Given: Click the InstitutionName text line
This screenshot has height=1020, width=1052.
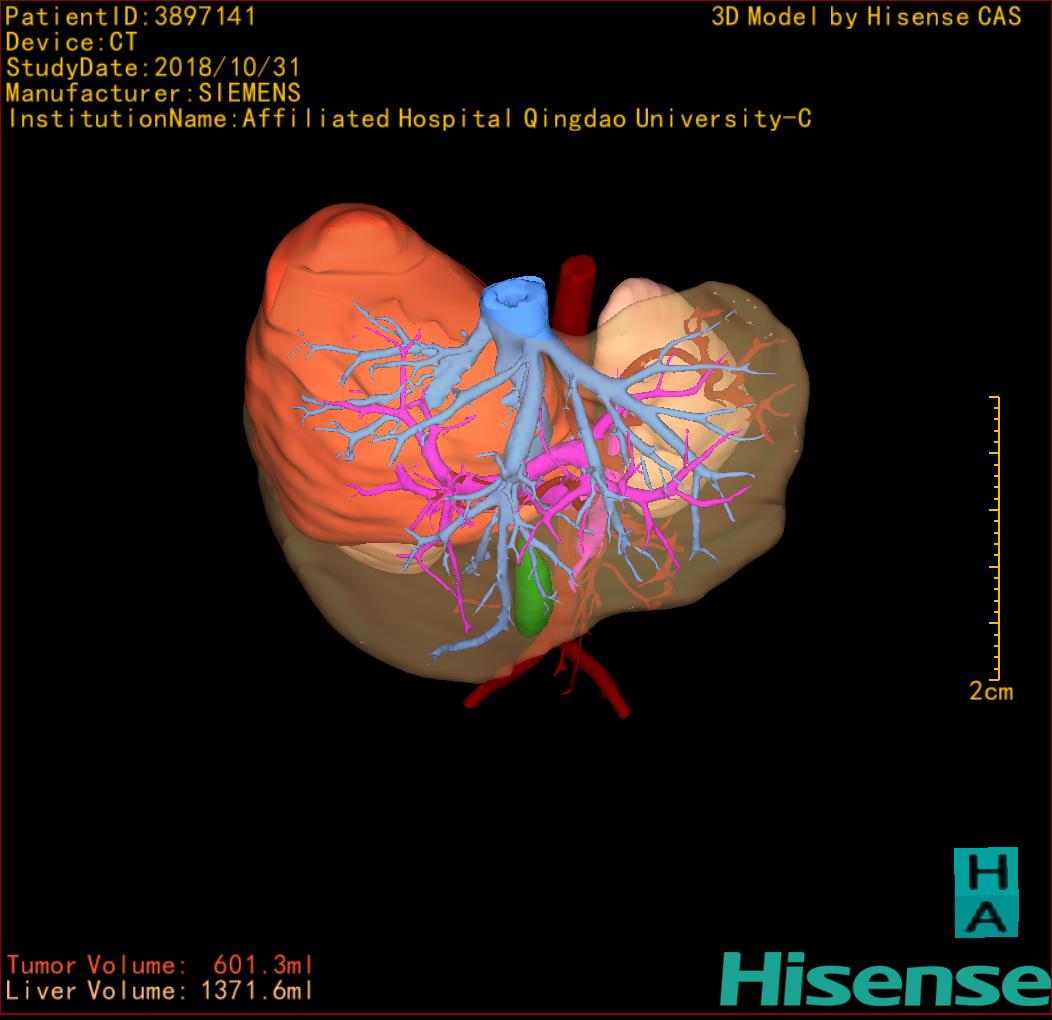Looking at the screenshot, I should [409, 119].
